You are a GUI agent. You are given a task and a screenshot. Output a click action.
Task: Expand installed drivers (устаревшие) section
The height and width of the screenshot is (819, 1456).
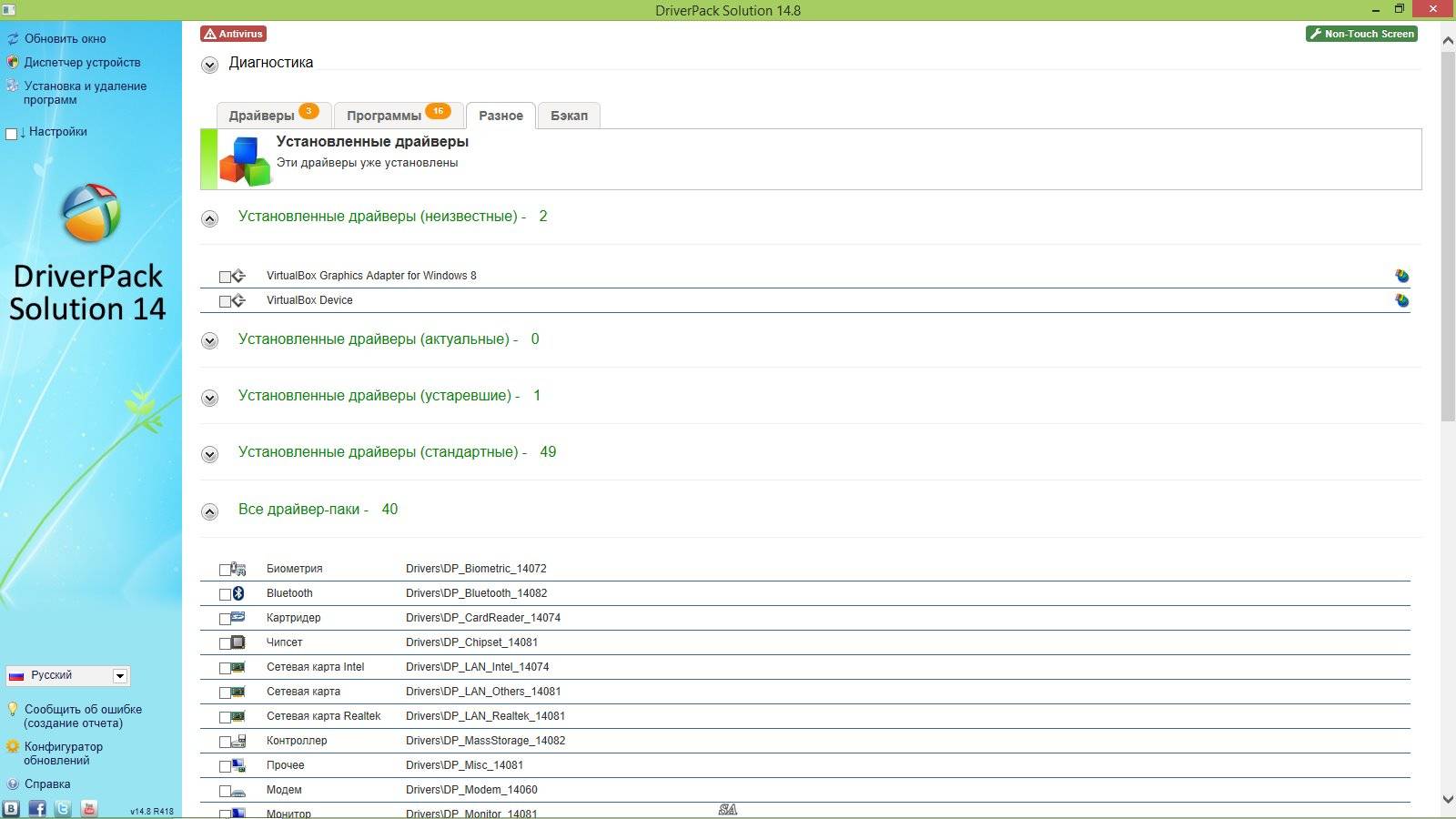pos(209,398)
